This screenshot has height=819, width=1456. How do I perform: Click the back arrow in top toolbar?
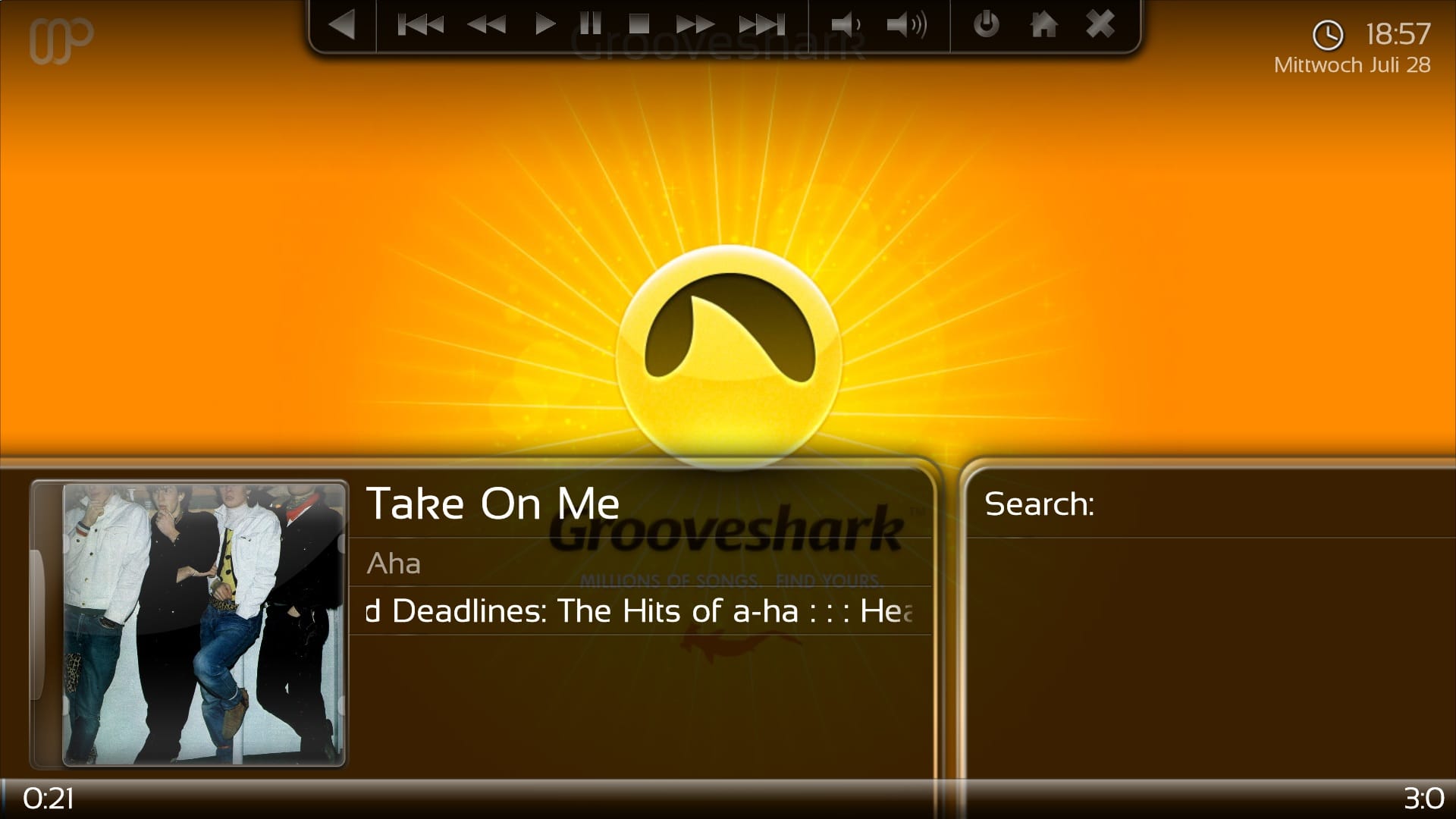coord(342,25)
